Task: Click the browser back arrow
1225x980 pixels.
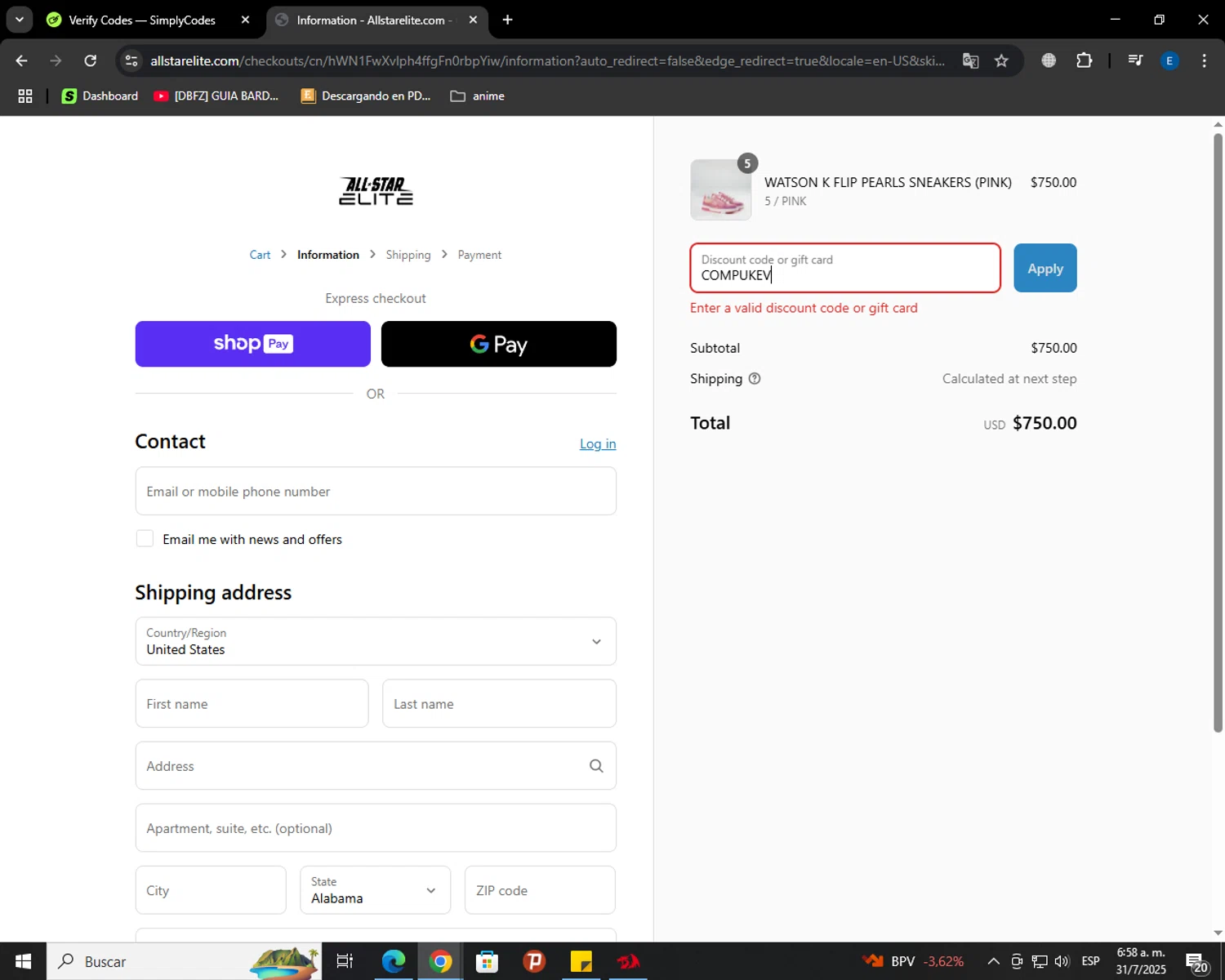Action: point(22,60)
